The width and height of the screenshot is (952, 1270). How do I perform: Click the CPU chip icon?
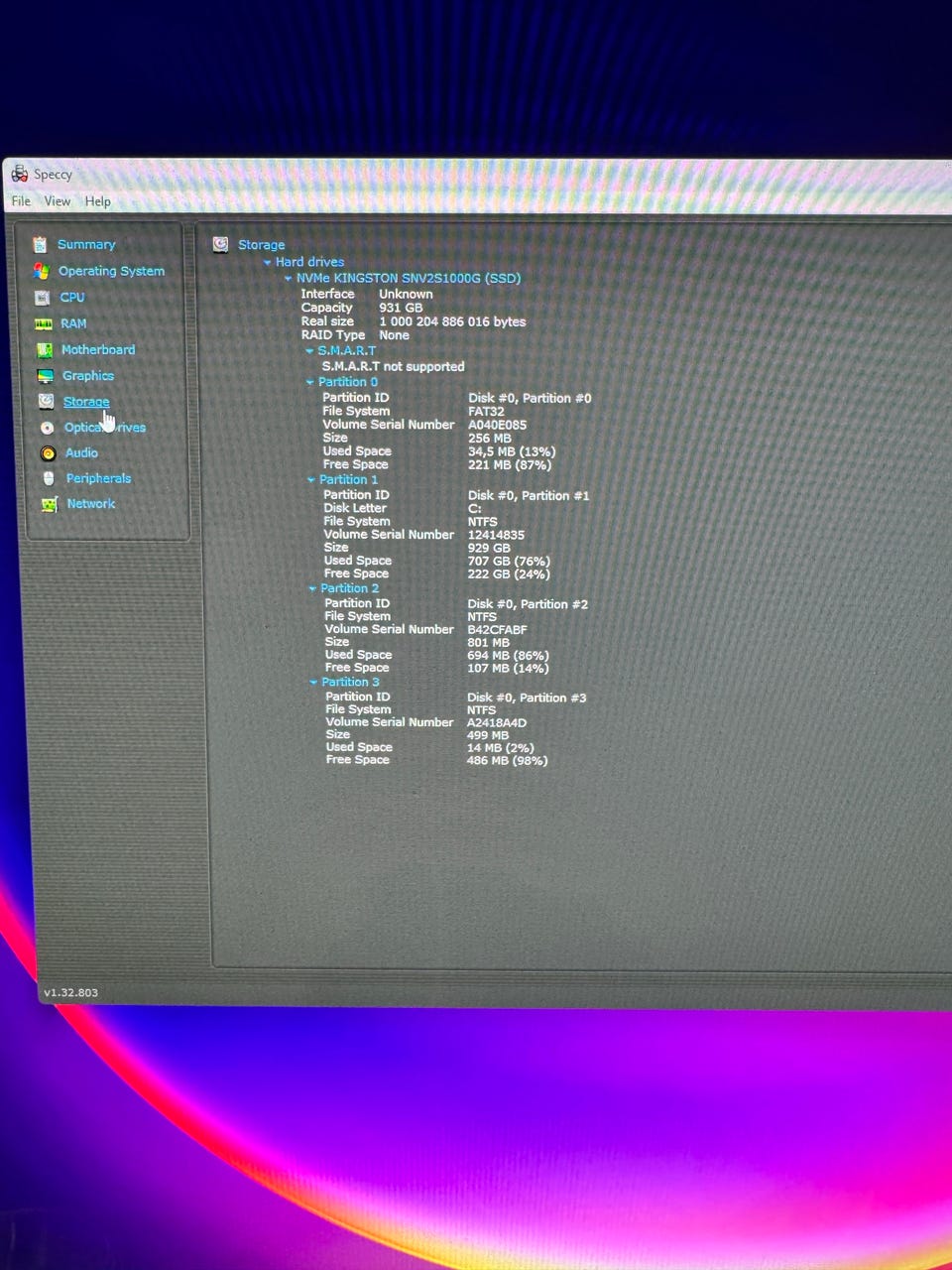(x=42, y=298)
